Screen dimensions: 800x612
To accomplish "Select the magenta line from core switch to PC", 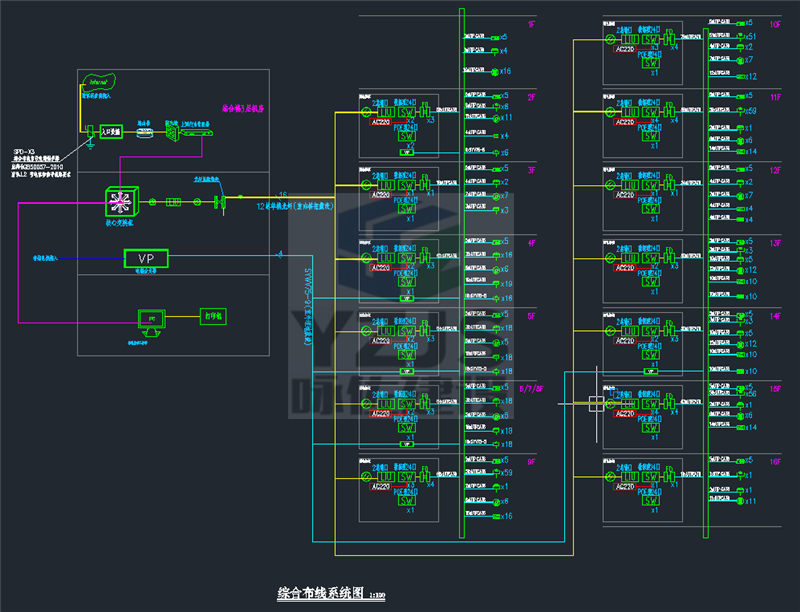I will (18, 263).
